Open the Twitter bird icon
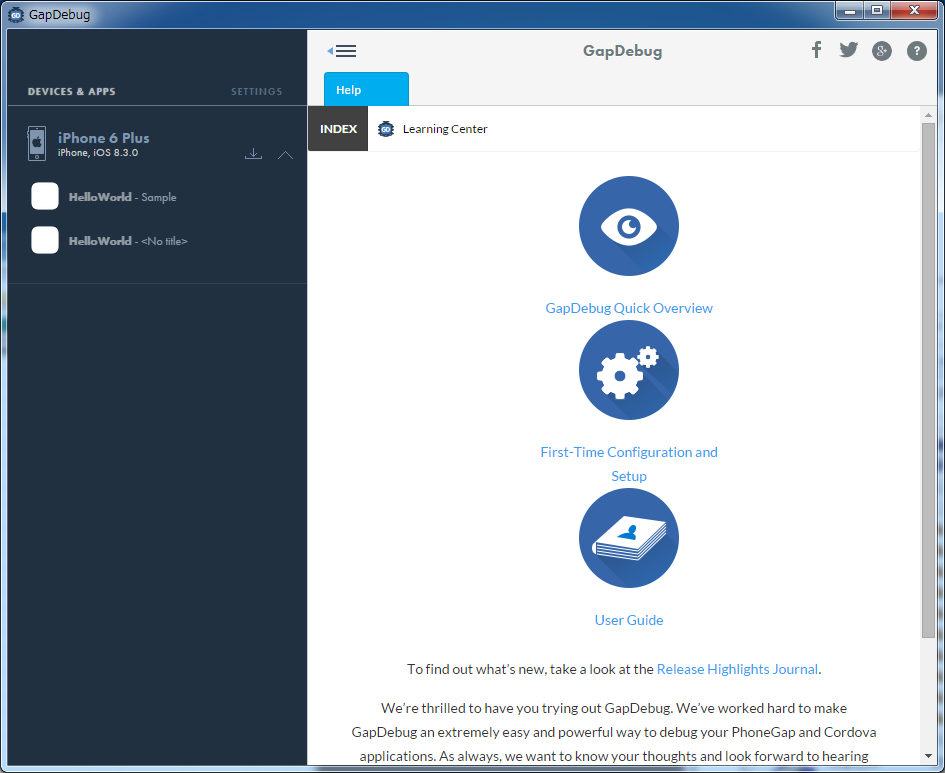Screen dimensions: 945x773 click(849, 50)
